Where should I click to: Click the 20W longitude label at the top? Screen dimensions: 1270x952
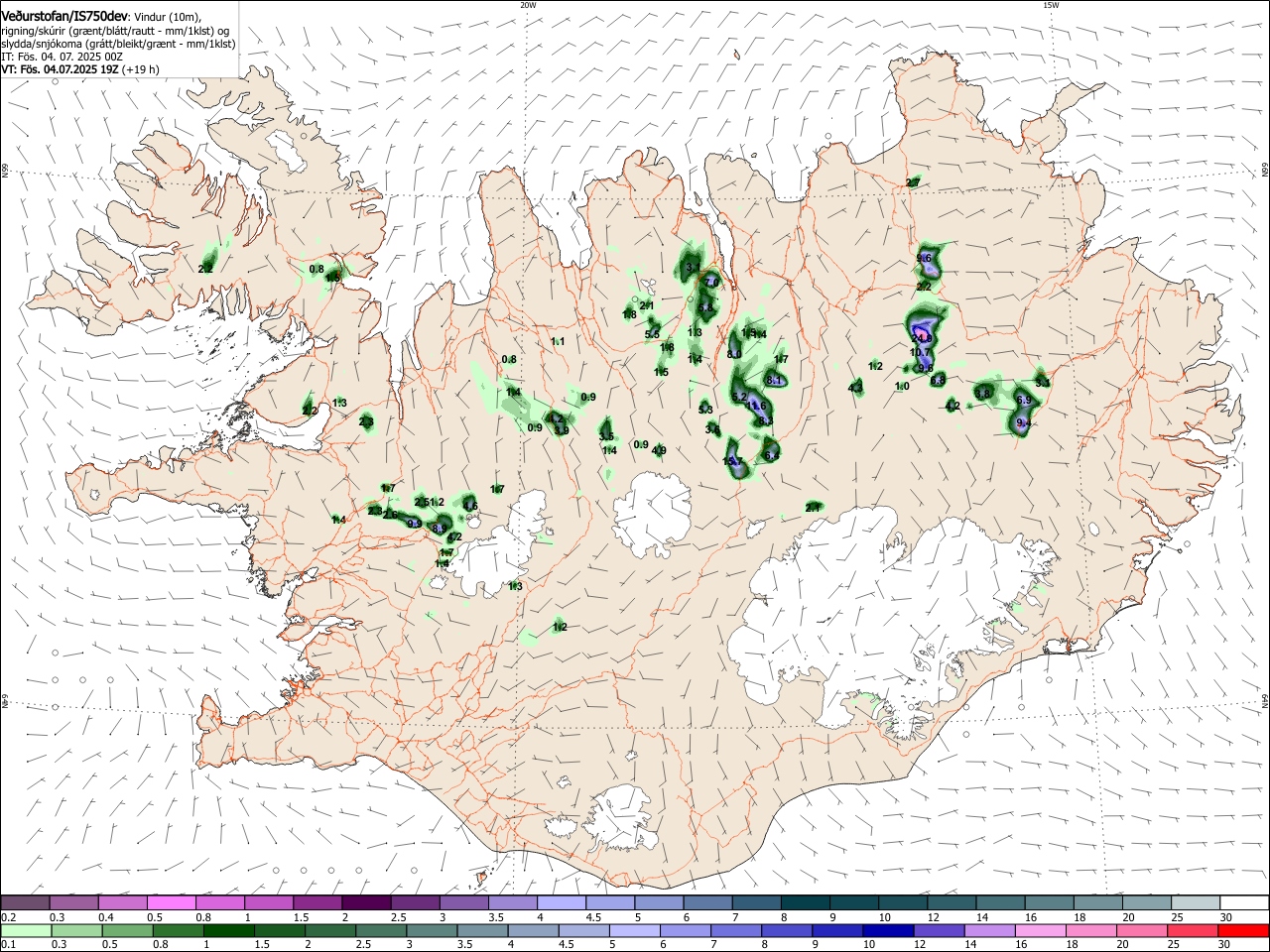(528, 5)
